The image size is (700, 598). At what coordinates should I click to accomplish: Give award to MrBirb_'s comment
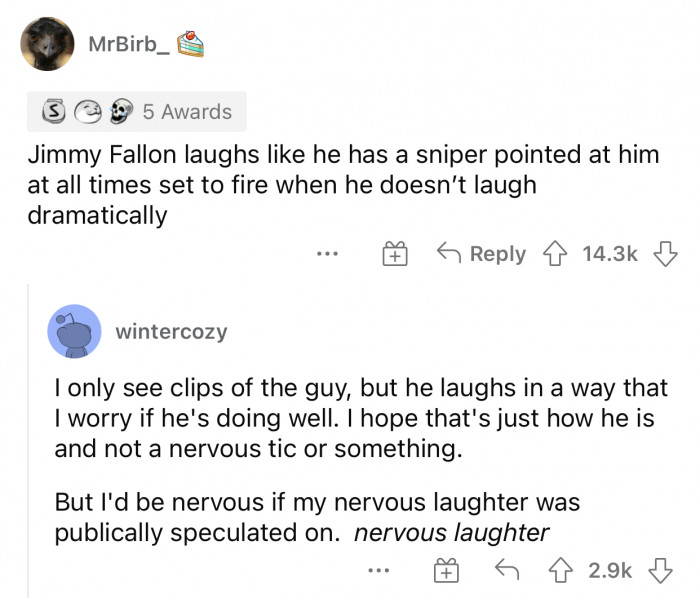(x=395, y=255)
